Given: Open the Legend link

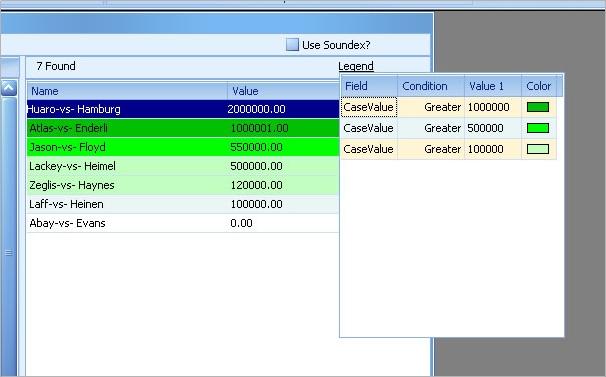Looking at the screenshot, I should coord(356,66).
